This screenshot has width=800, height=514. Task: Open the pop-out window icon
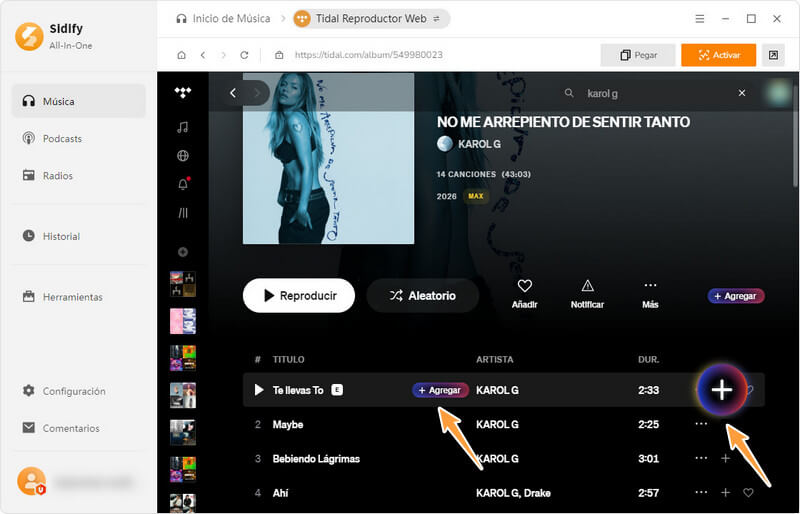pos(773,55)
